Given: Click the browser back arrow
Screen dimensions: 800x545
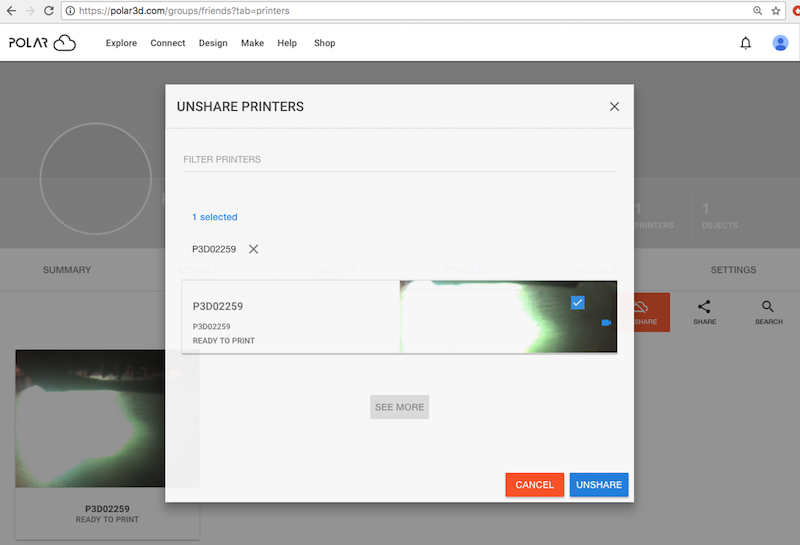Looking at the screenshot, I should click(x=11, y=11).
